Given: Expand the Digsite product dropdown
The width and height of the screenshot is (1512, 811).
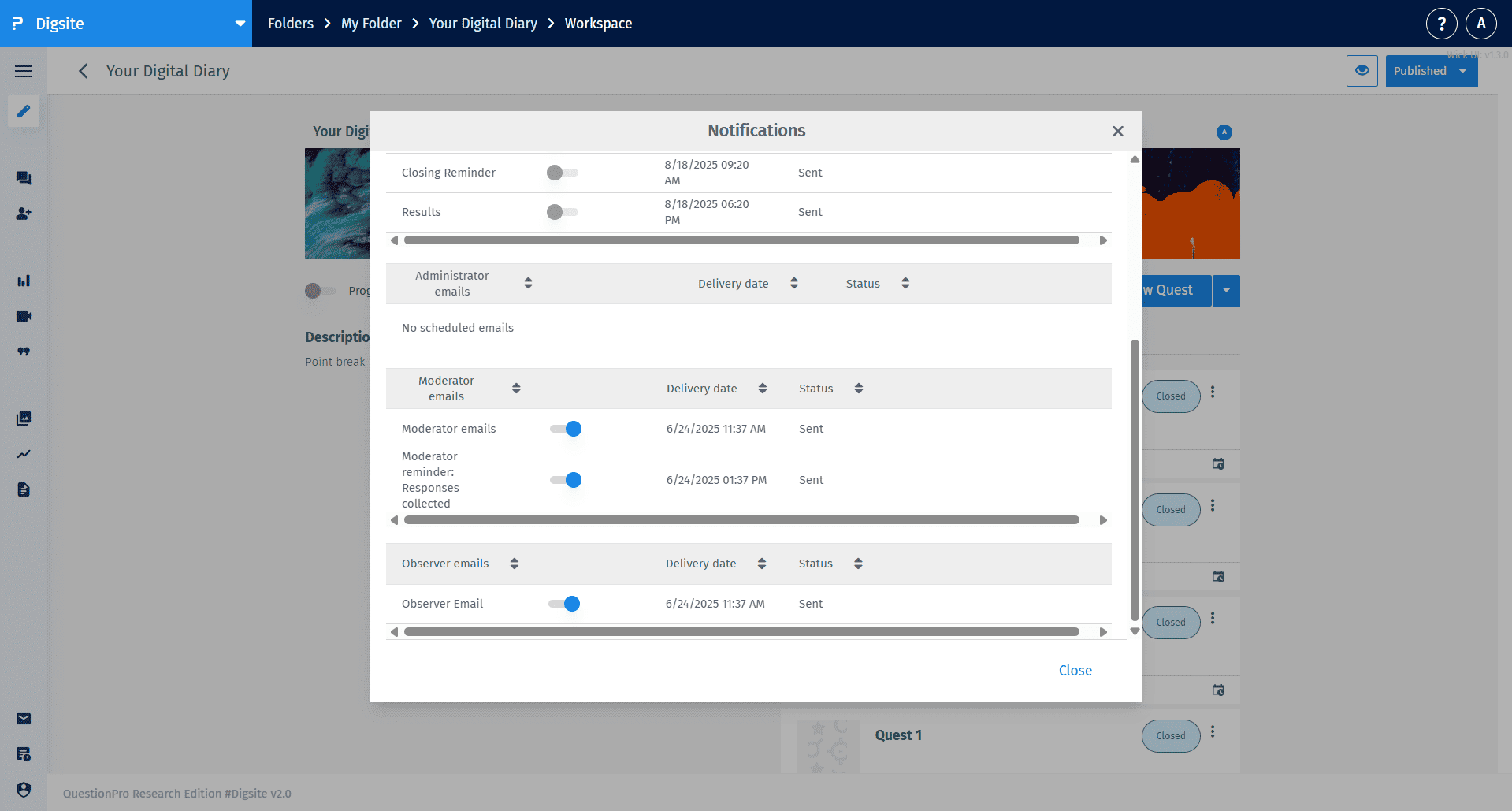Looking at the screenshot, I should pyautogui.click(x=240, y=24).
